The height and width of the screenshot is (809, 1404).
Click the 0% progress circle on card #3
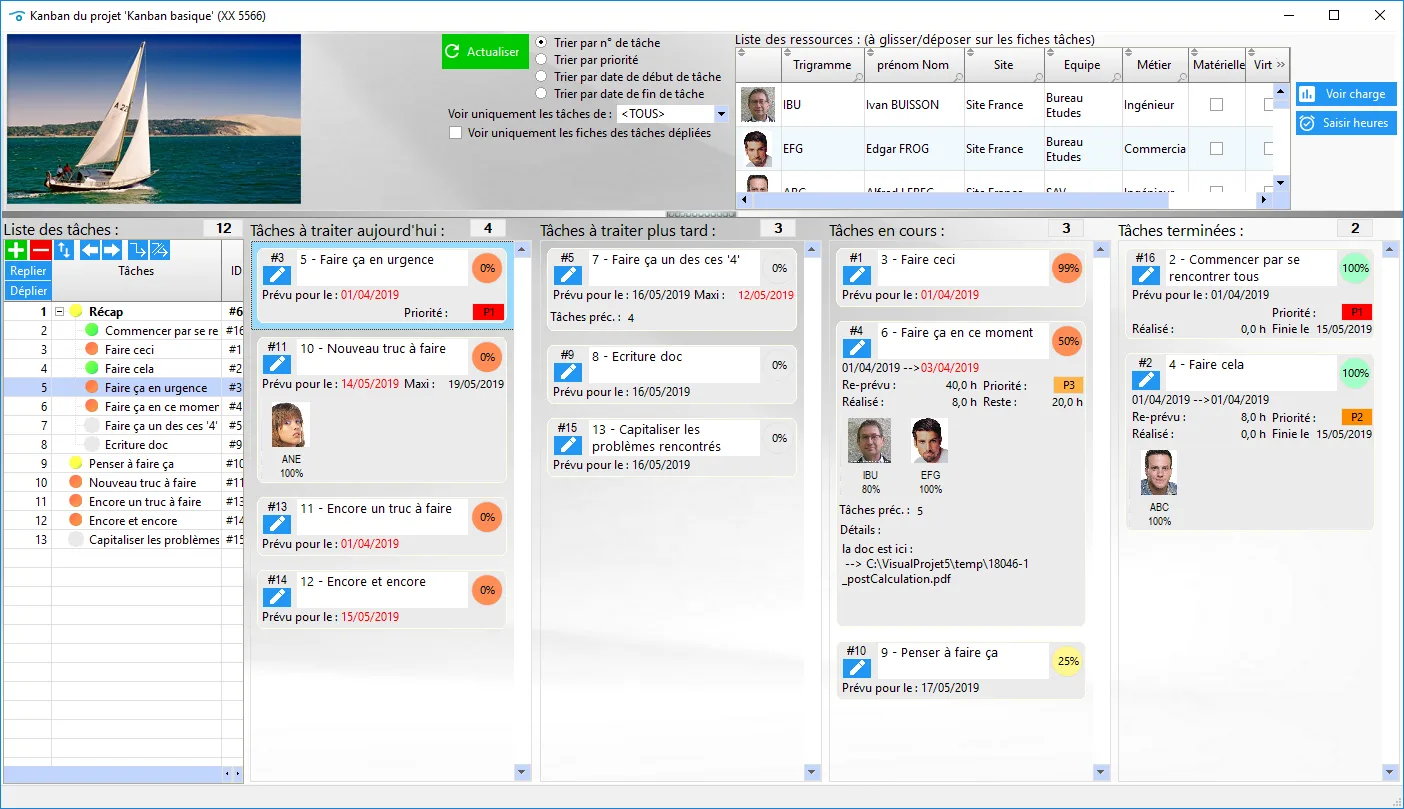(487, 268)
